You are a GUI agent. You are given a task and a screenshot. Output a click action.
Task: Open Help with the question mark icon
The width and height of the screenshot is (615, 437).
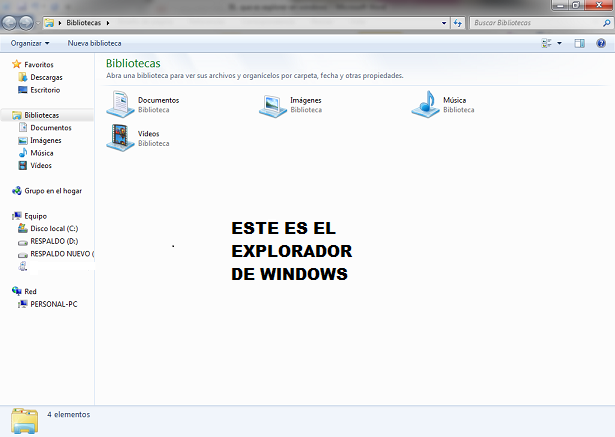click(x=601, y=43)
